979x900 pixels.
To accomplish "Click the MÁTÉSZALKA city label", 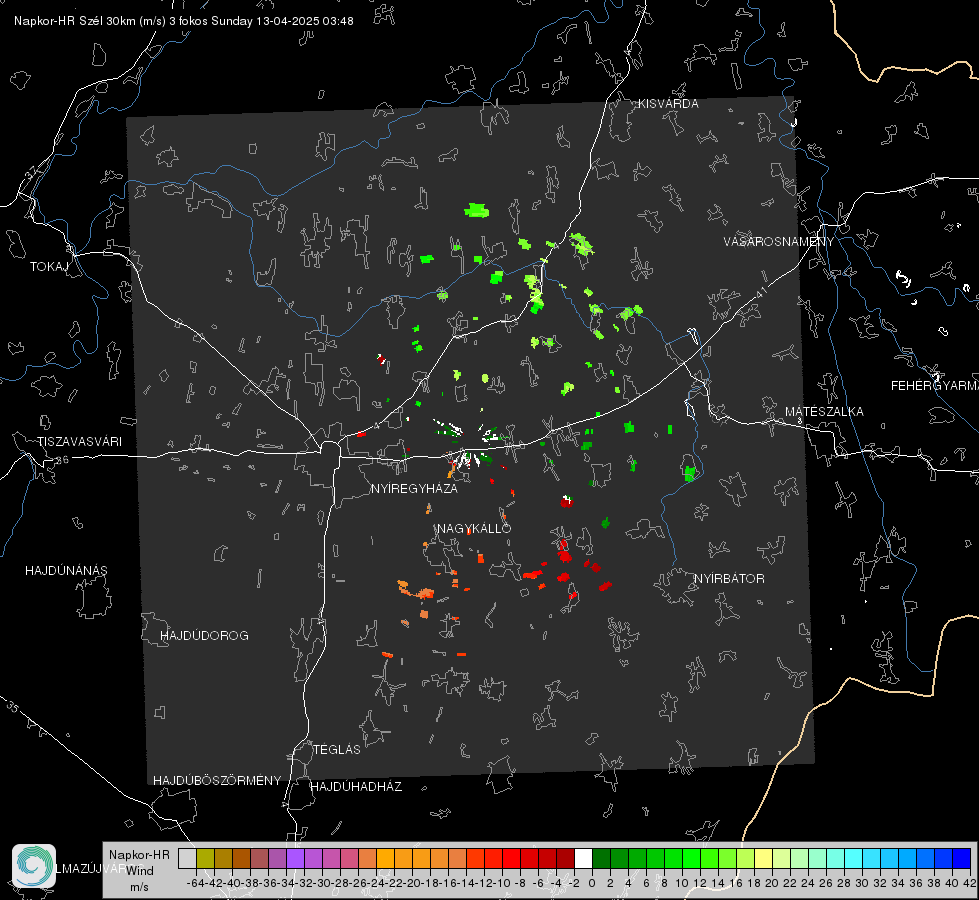I will 824,412.
